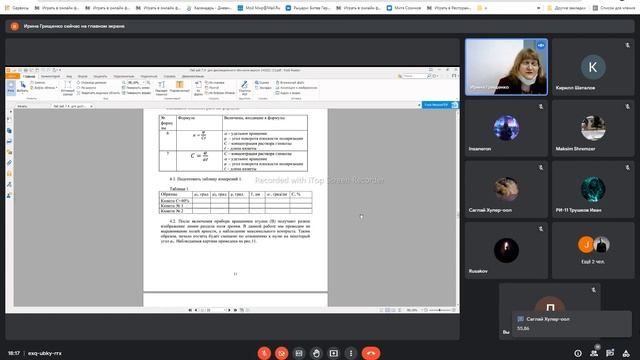Screen dimensions: 640x360
Task: Open the Список для чтения reading list
Action: click(615, 8)
